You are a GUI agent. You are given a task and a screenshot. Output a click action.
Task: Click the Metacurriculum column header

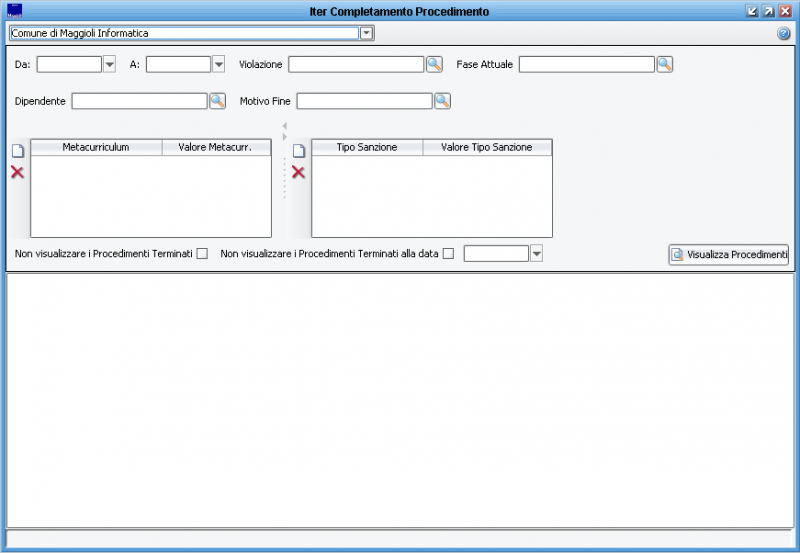click(96, 147)
